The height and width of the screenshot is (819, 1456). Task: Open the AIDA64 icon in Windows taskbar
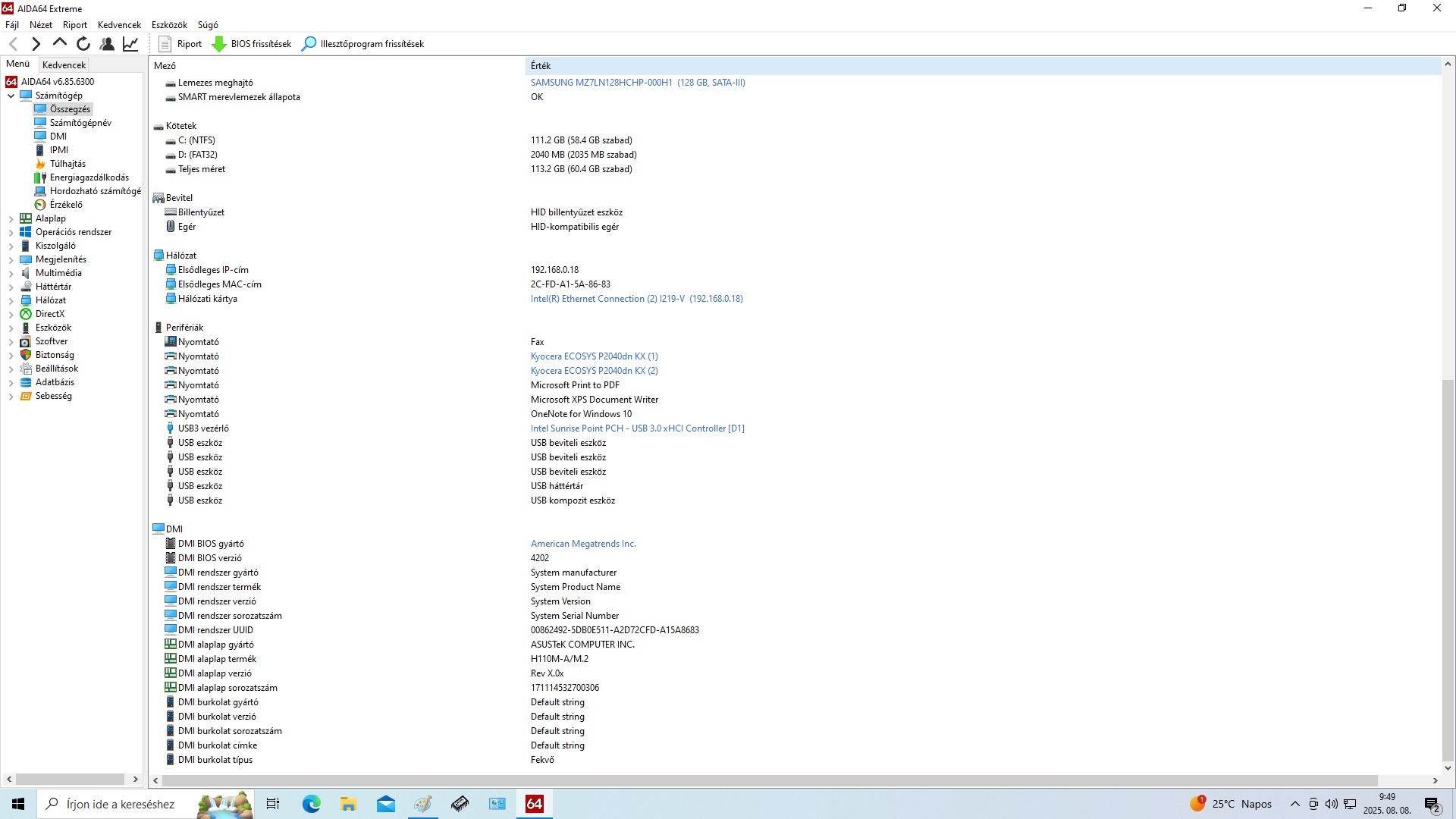click(x=534, y=804)
